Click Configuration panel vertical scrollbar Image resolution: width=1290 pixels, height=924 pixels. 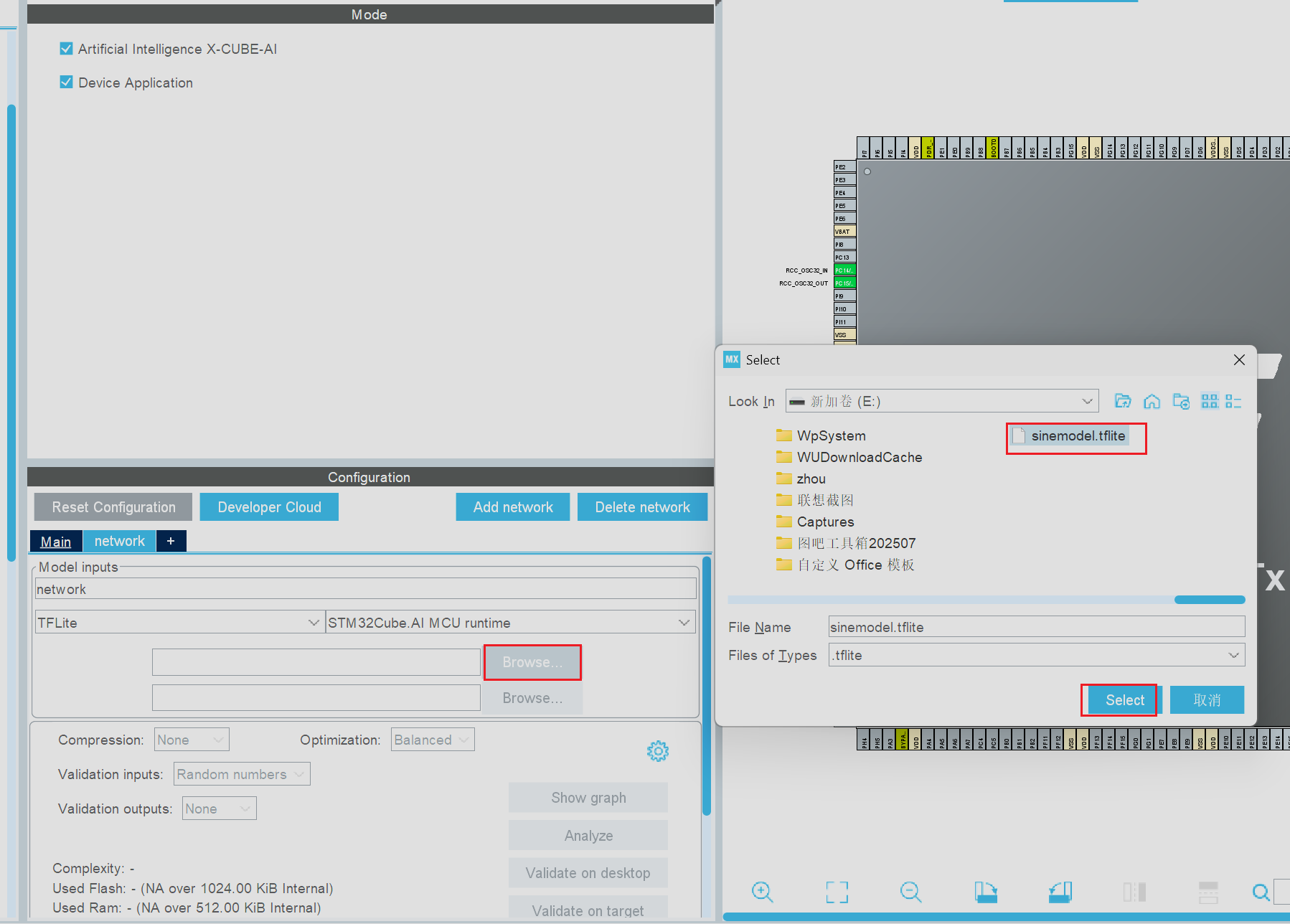[x=707, y=687]
